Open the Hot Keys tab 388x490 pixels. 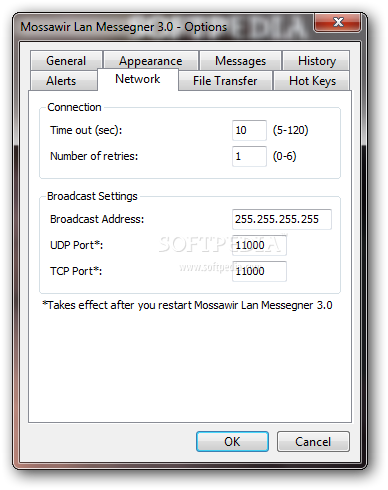(312, 81)
